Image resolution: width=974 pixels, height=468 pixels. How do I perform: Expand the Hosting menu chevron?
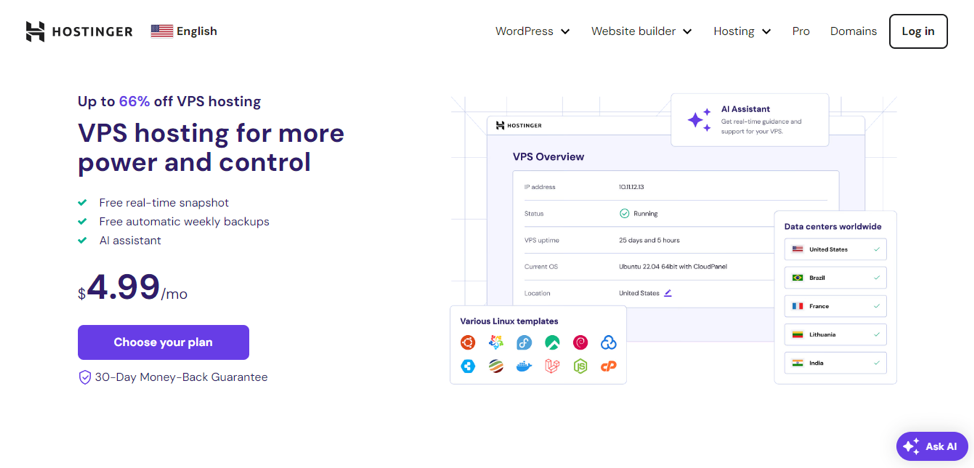tap(766, 32)
